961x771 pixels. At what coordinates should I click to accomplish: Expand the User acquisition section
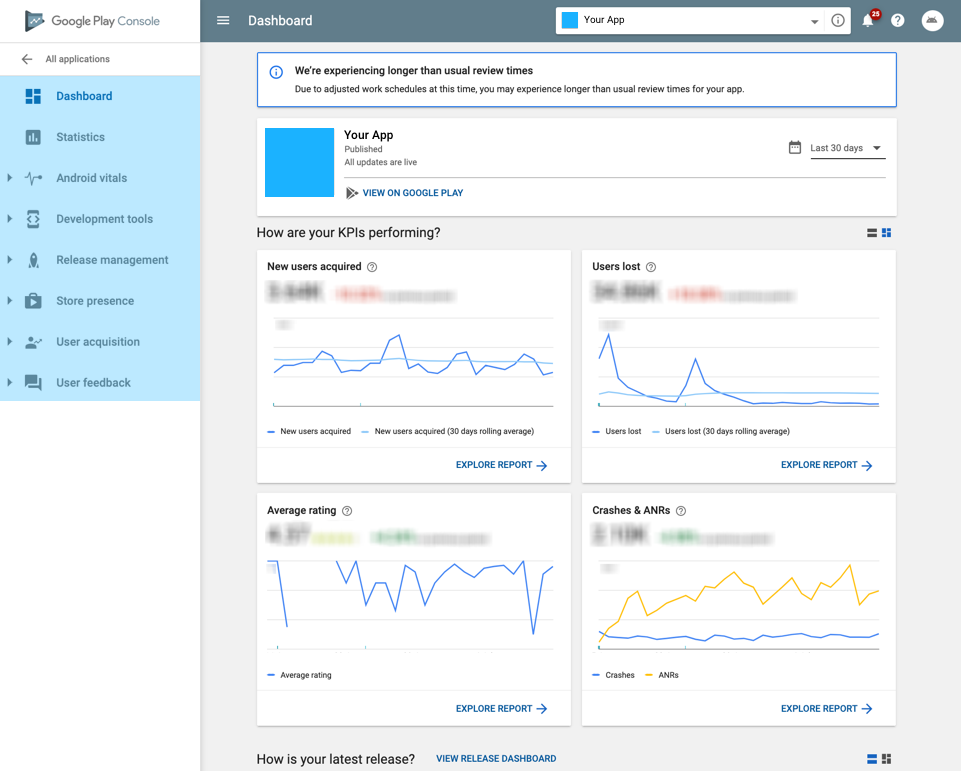coord(9,342)
